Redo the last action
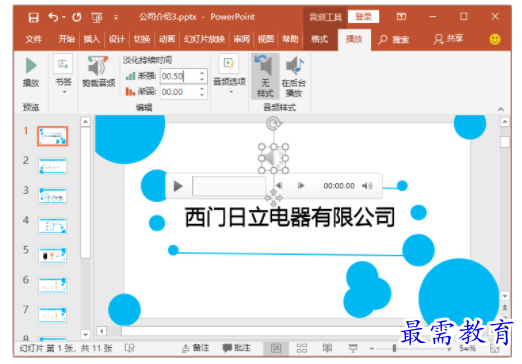 click(77, 17)
